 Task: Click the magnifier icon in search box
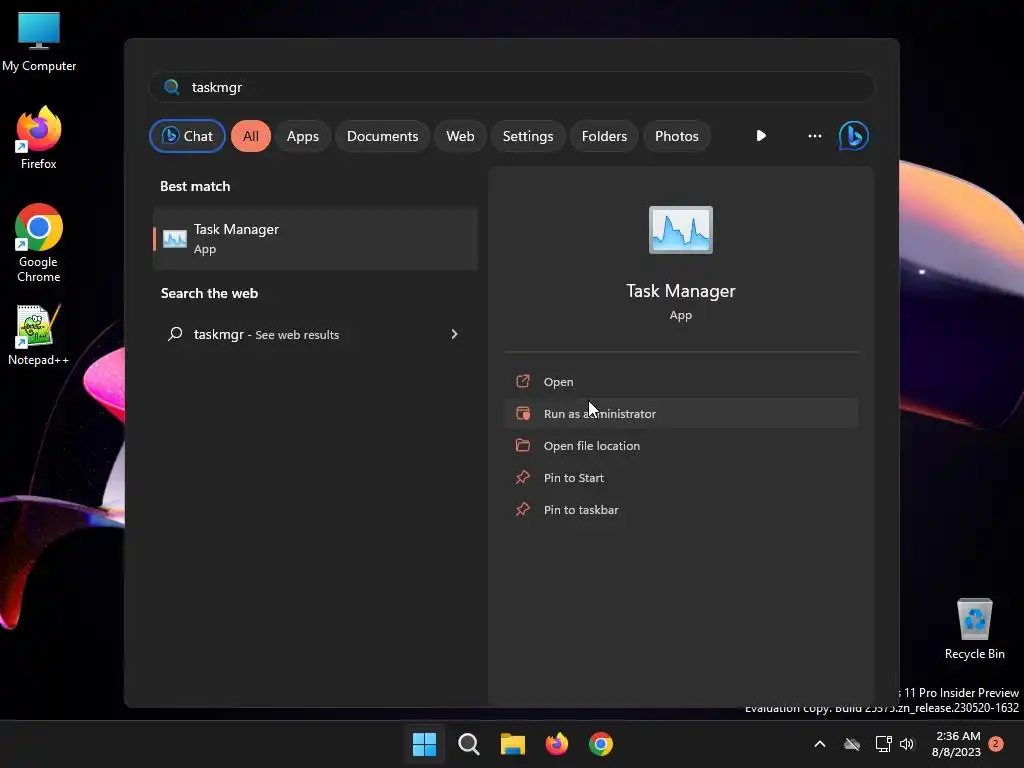[172, 87]
